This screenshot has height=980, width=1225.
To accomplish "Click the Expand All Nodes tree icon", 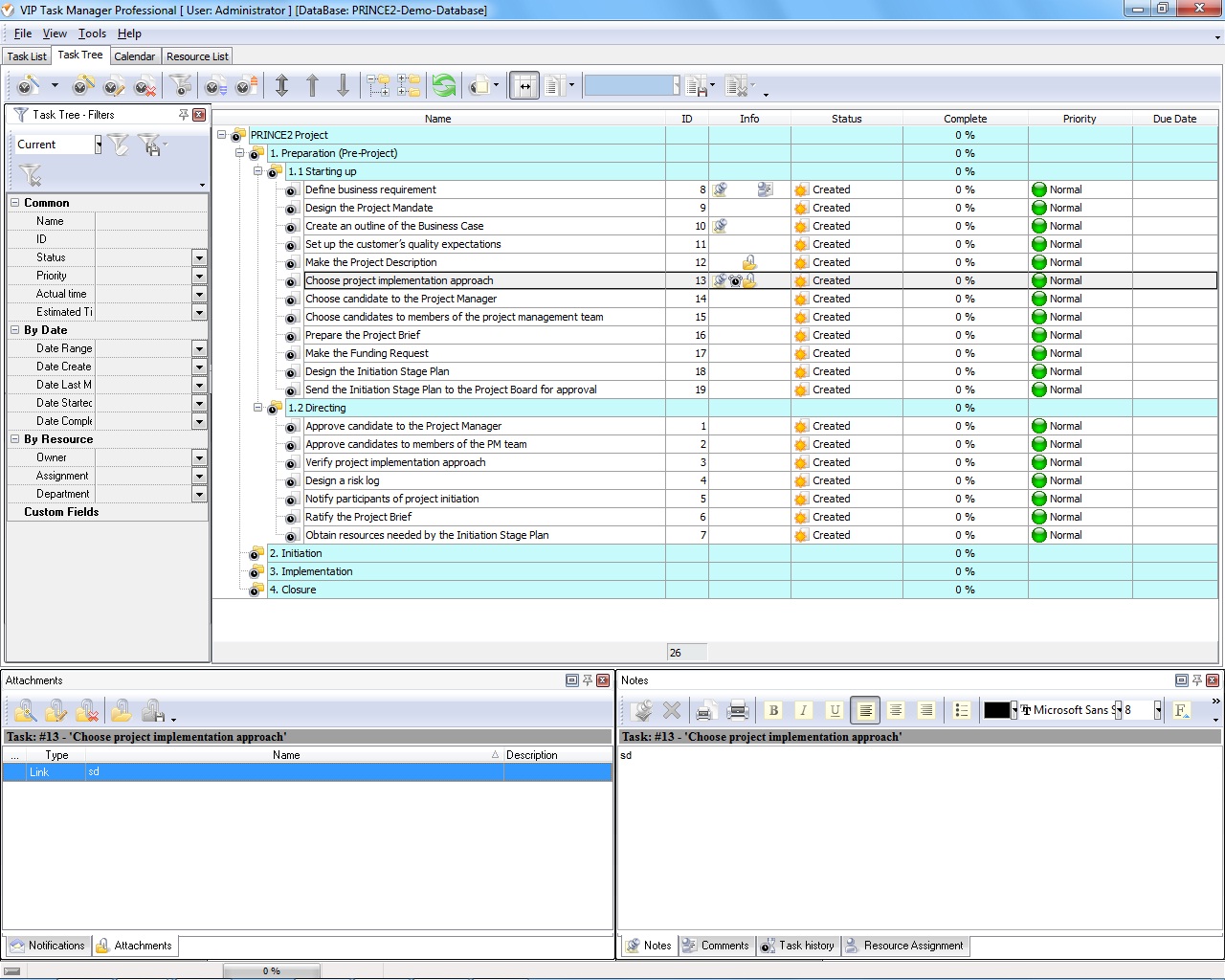I will pyautogui.click(x=378, y=86).
